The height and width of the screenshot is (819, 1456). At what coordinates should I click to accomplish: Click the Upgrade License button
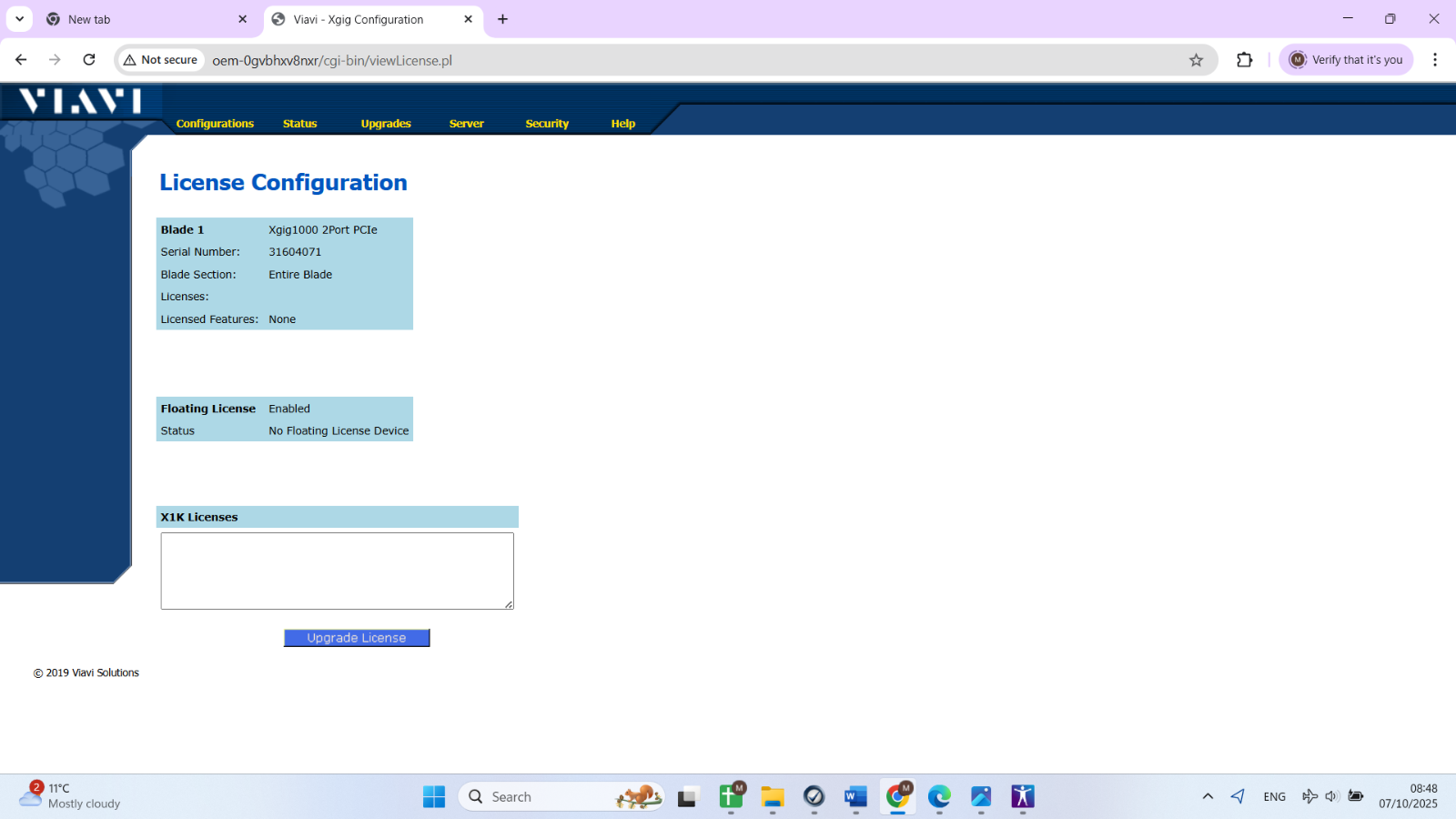point(357,638)
